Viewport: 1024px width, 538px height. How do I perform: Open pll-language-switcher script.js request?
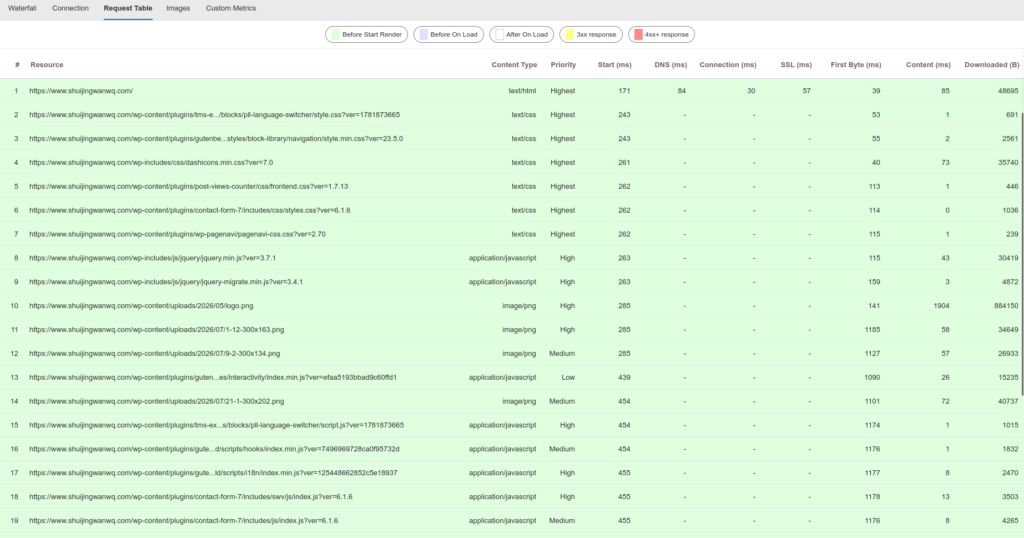tap(216, 425)
